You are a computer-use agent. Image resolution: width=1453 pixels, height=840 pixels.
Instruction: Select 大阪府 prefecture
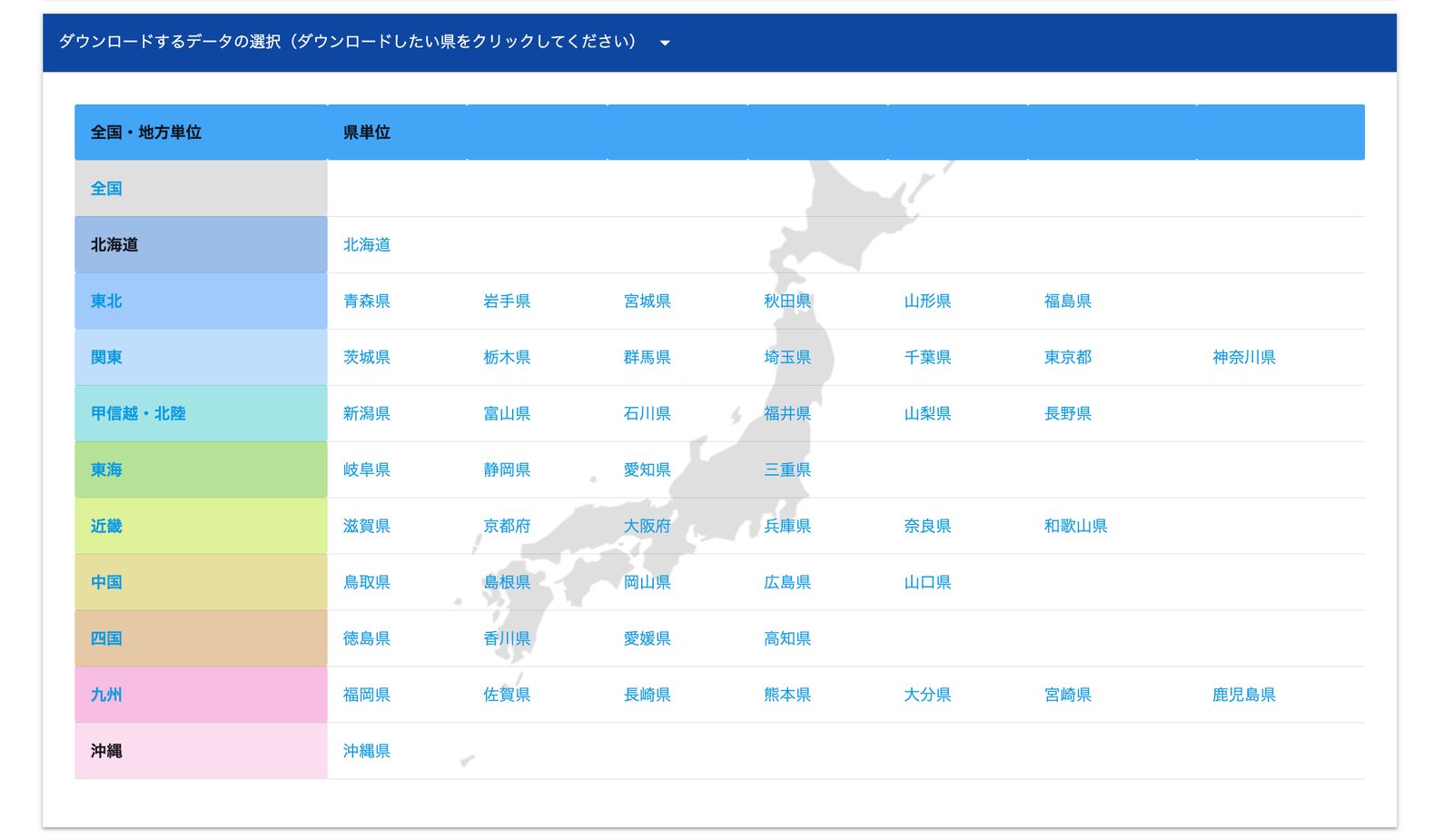(647, 527)
